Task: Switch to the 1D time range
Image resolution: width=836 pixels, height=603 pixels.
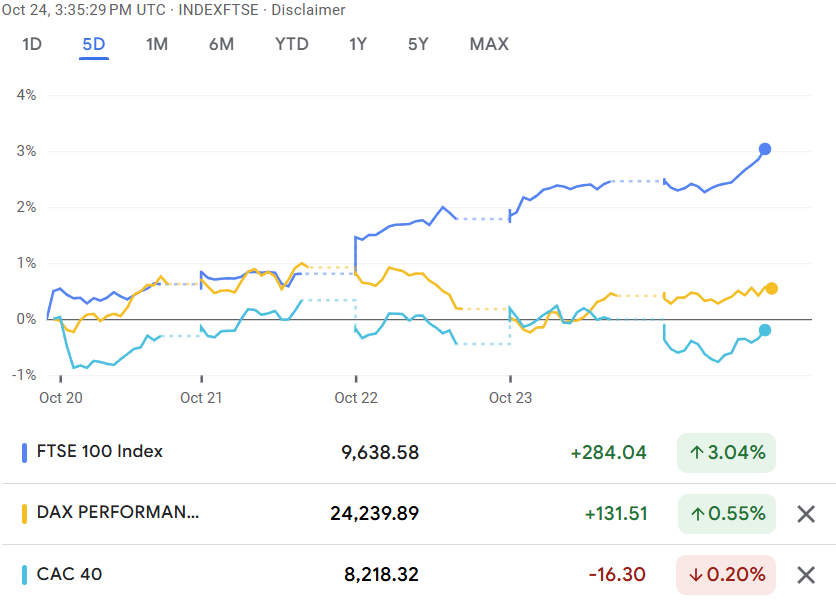Action: [x=32, y=44]
